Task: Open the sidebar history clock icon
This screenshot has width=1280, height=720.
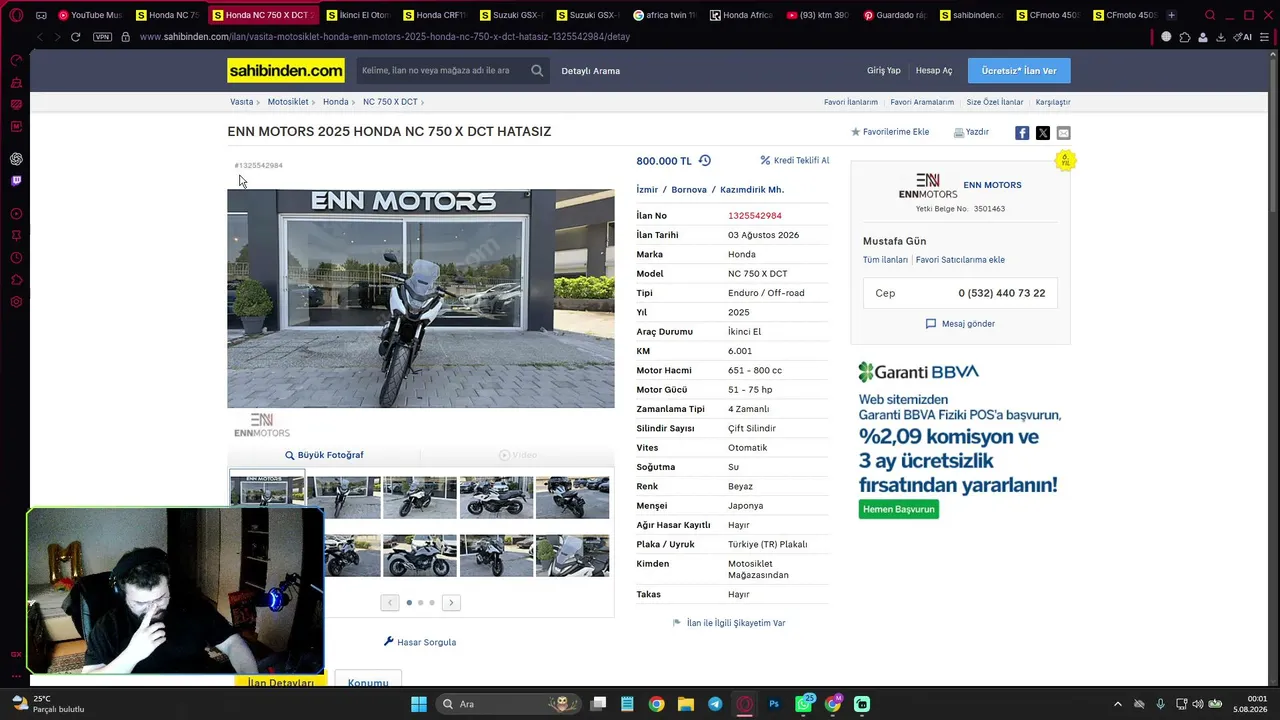Action: (16, 258)
